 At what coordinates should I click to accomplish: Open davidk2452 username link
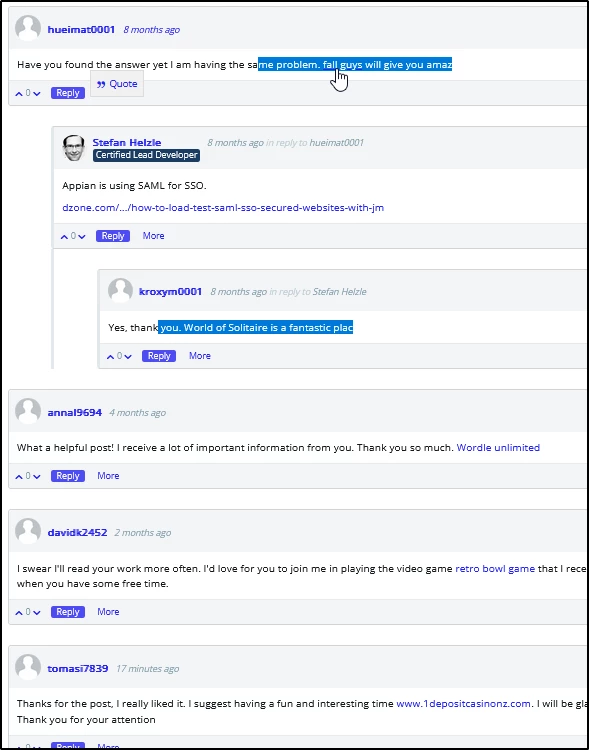pos(77,533)
